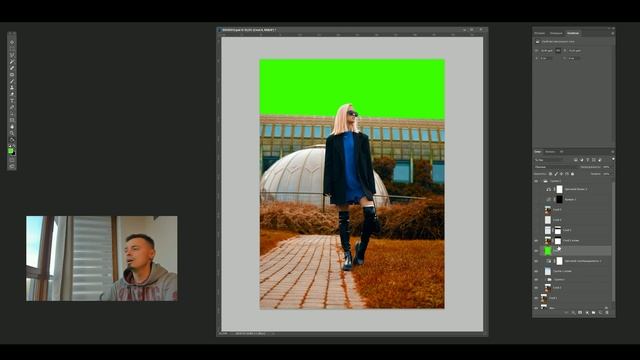Click the X position field in Properties
Image resolution: width=640 pixels, height=360 pixels.
(x=547, y=58)
